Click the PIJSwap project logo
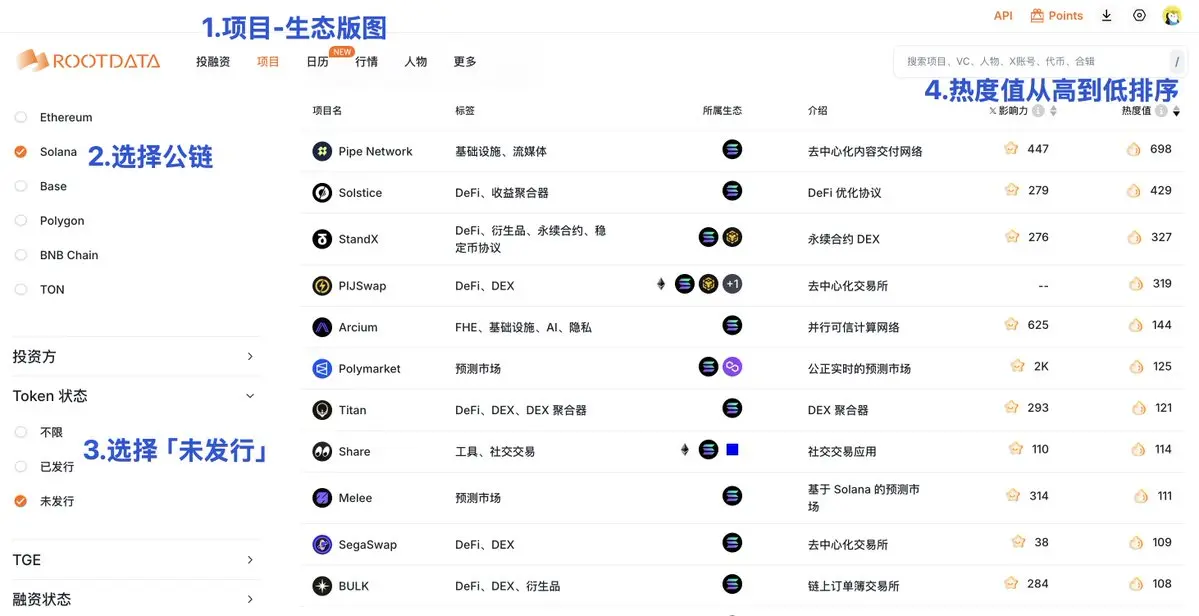This screenshot has width=1199, height=616. click(x=322, y=286)
